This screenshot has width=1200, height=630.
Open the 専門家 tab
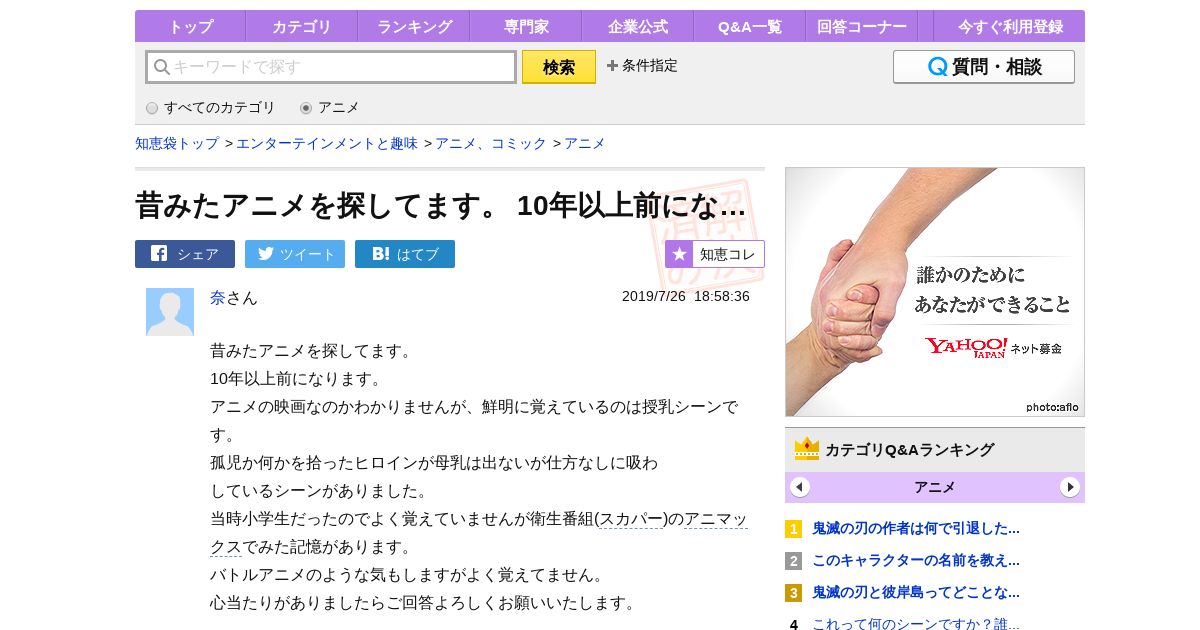point(526,26)
